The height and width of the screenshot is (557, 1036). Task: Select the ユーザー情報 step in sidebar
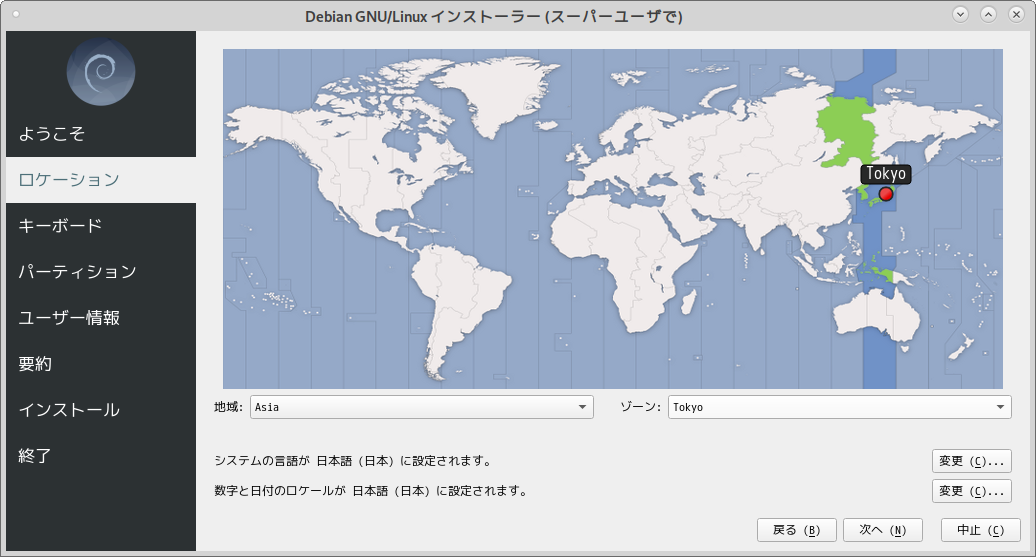tap(101, 318)
